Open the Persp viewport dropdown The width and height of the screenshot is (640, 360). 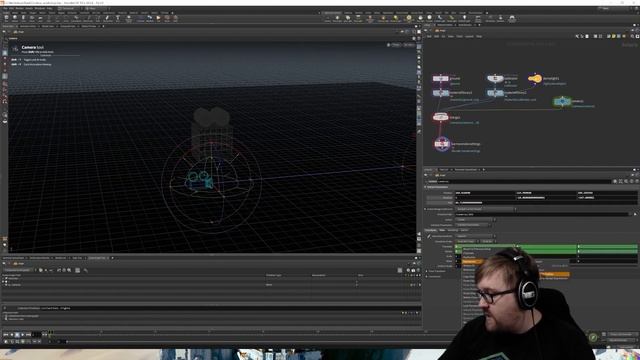tap(396, 45)
